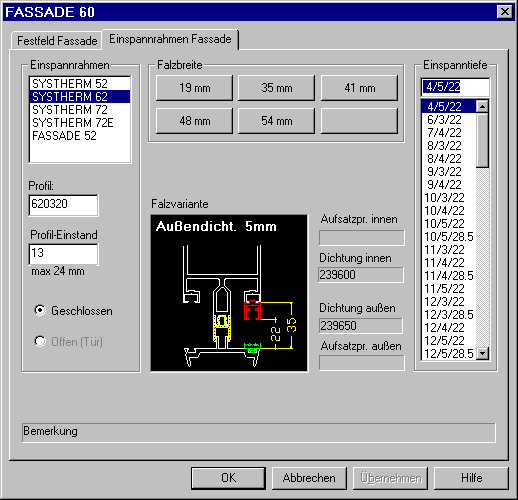Click the Bemerkung remark field

[x=259, y=433]
